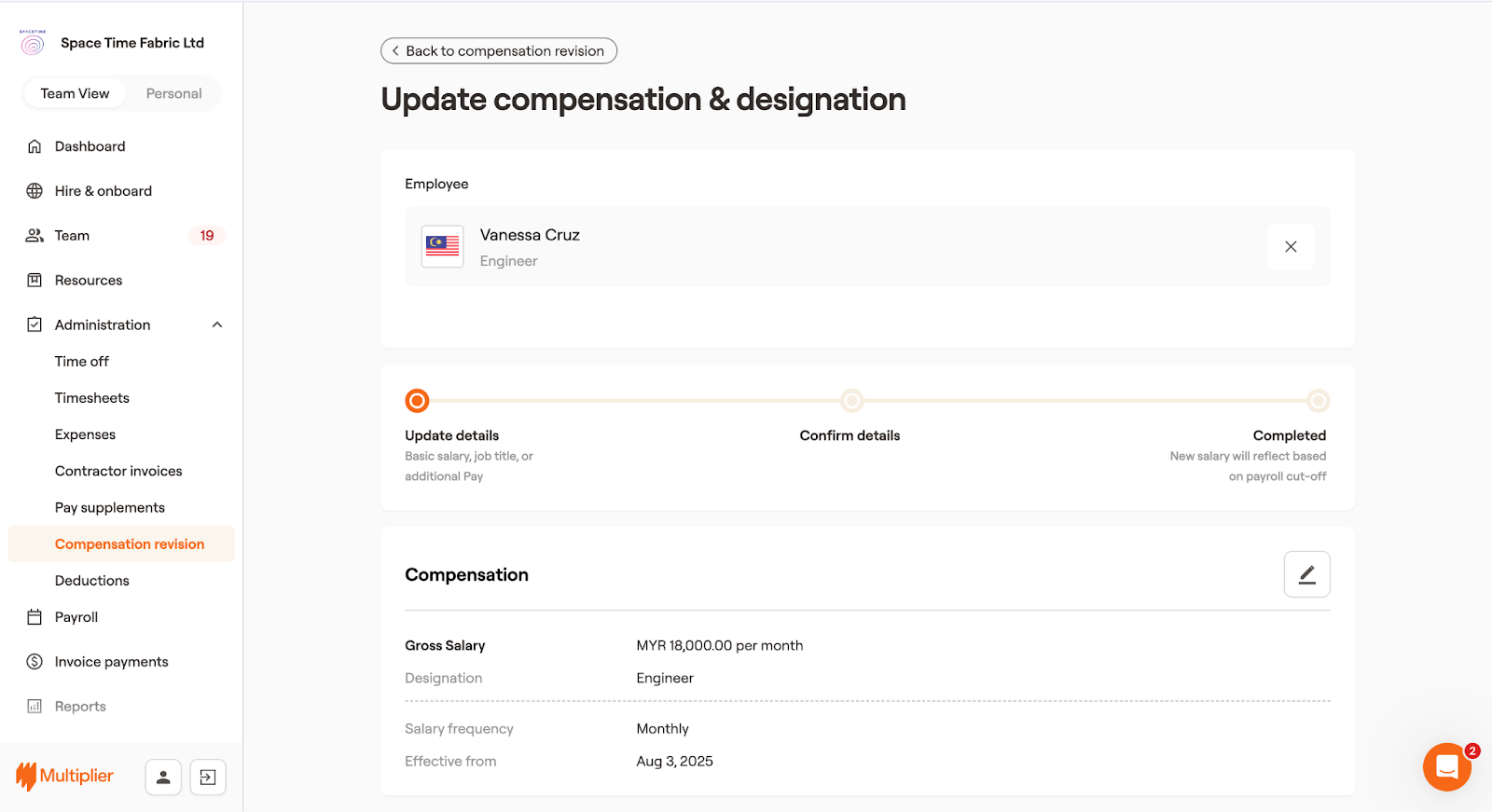Open the Dashboard home icon
Screen dimensions: 1492x812
(x=35, y=146)
